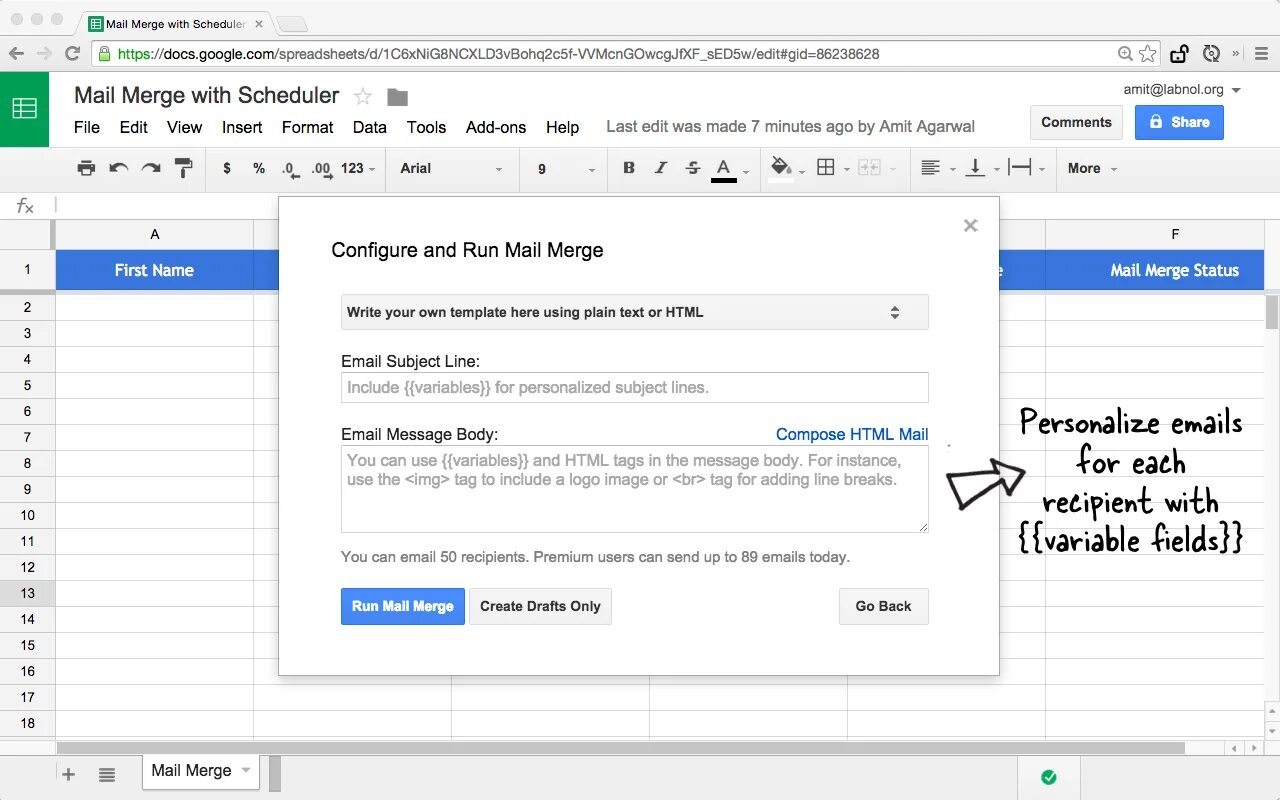Click the Go Back button

coord(884,606)
